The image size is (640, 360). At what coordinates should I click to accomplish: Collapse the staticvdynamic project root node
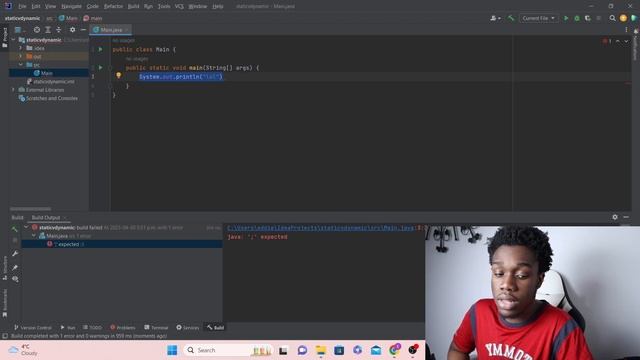(x=13, y=40)
